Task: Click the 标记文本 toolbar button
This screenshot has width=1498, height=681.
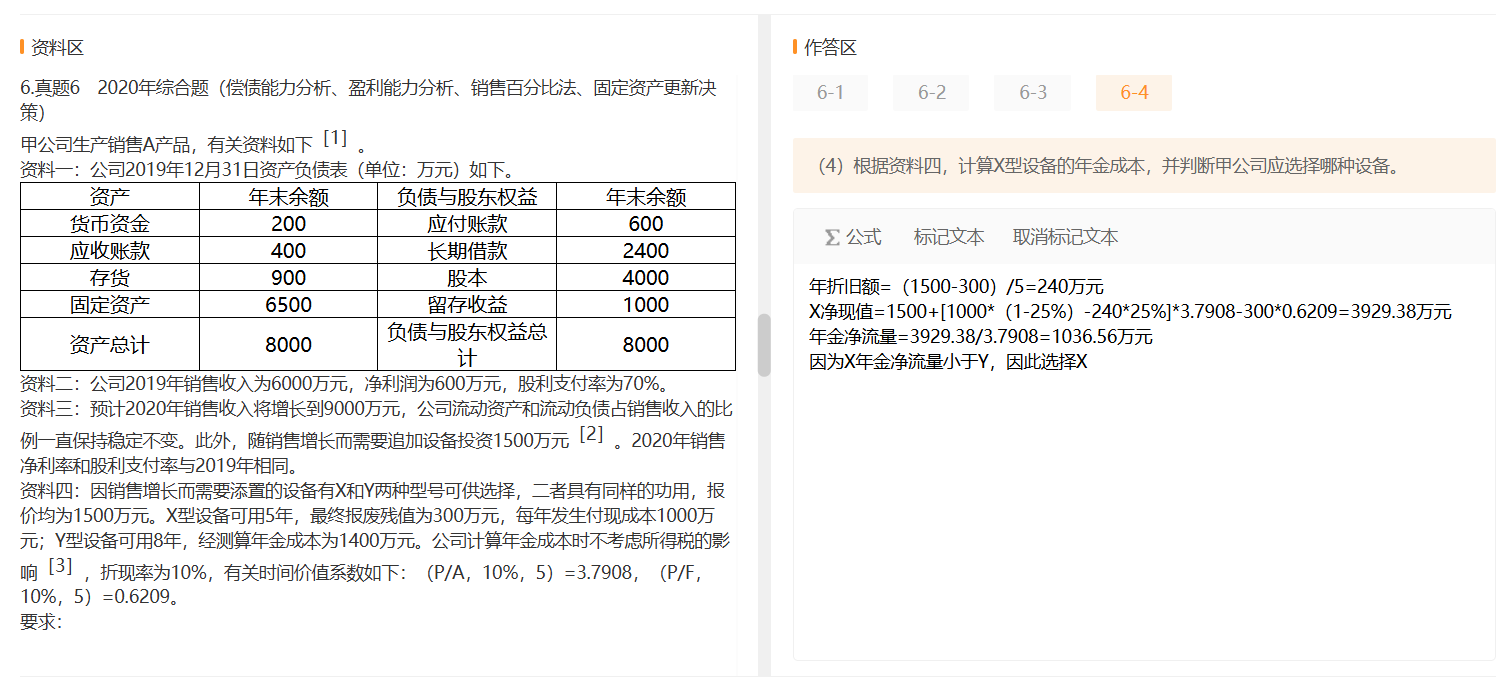Action: pyautogui.click(x=948, y=237)
